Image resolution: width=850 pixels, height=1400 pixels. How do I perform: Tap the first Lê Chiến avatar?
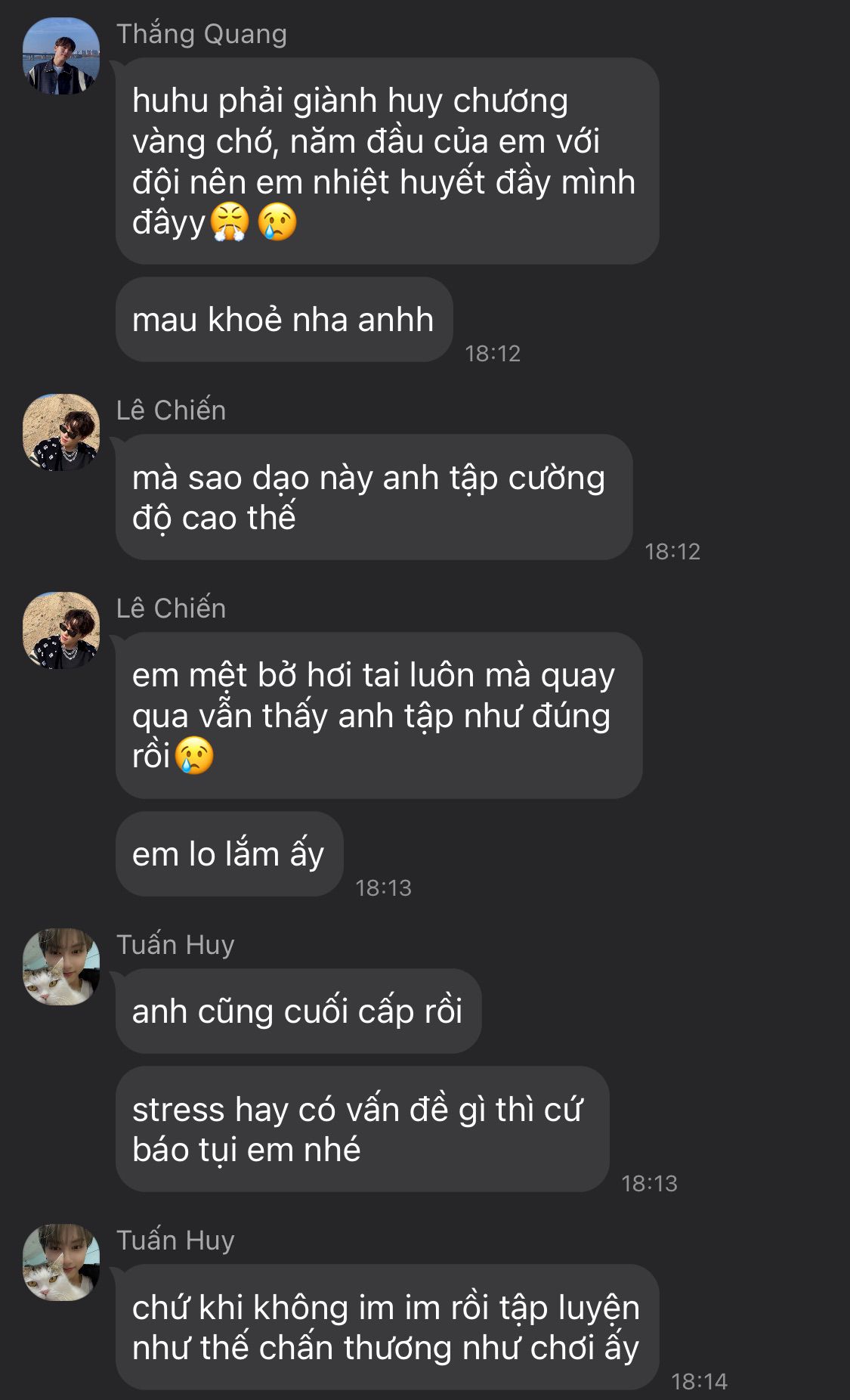(x=61, y=432)
